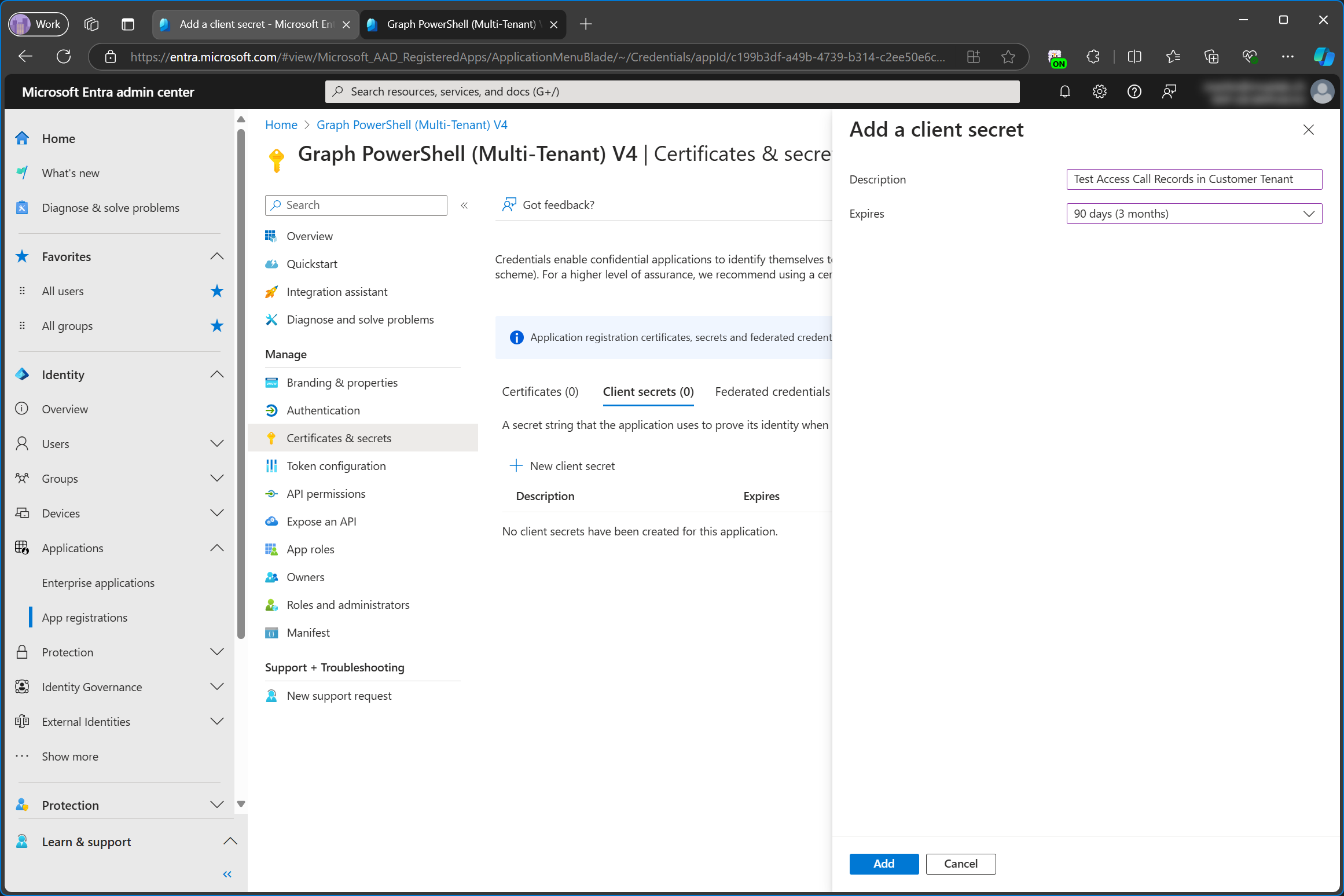Viewport: 1344px width, 896px height.
Task: Expand External Identities section
Action: coord(217,722)
